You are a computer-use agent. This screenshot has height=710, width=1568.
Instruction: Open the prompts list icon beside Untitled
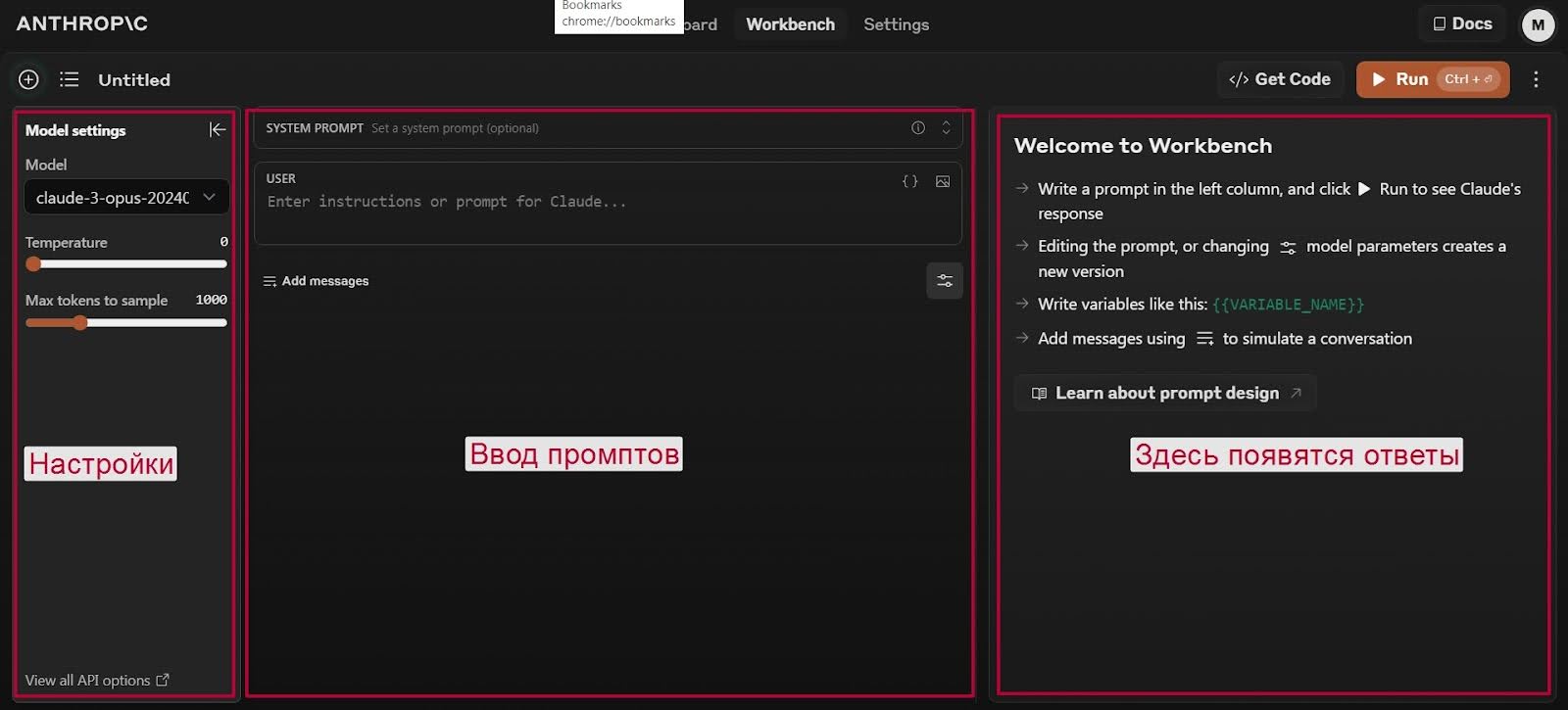69,79
